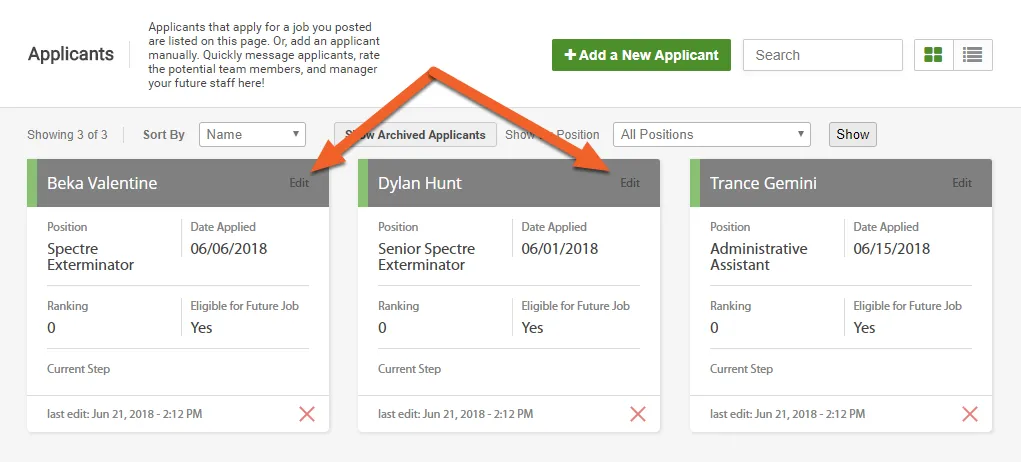Click last edit timestamp on Dylan Hunt card

(x=456, y=413)
